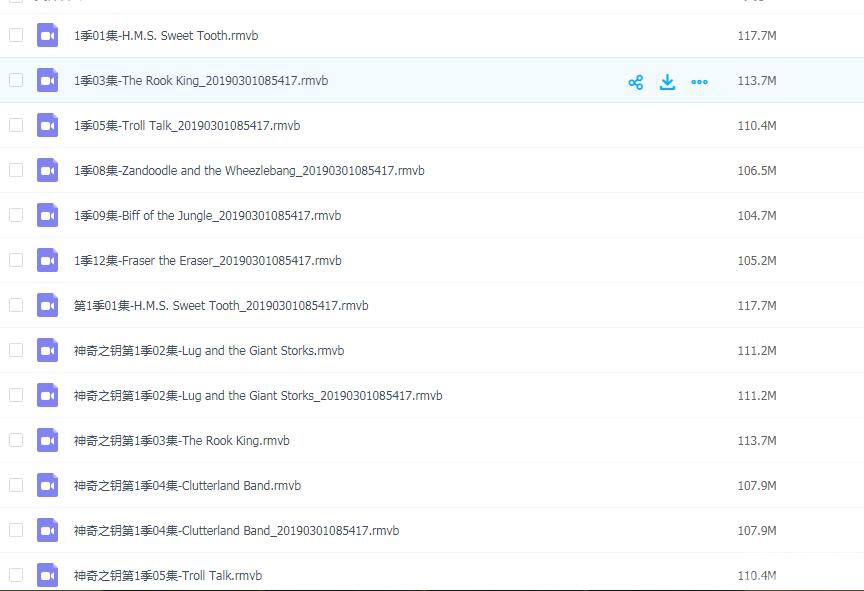Tick checkbox for Zandoodle and the Wheezlebang
The height and width of the screenshot is (591, 864).
point(16,171)
